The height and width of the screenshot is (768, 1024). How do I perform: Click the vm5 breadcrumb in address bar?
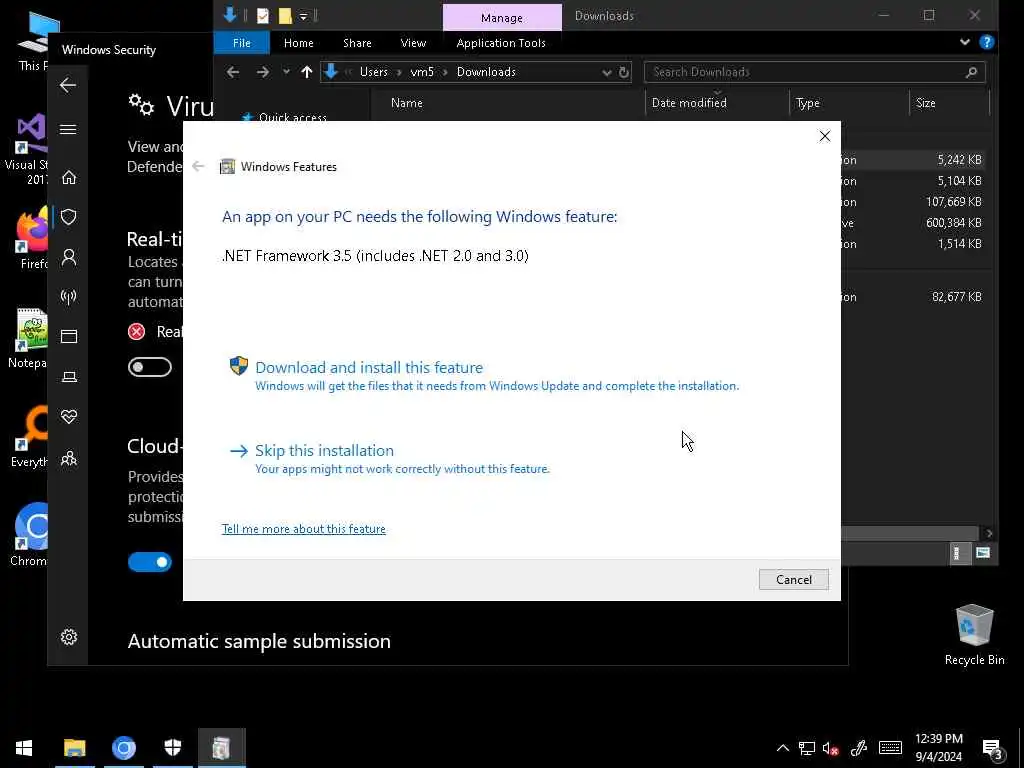tap(422, 72)
